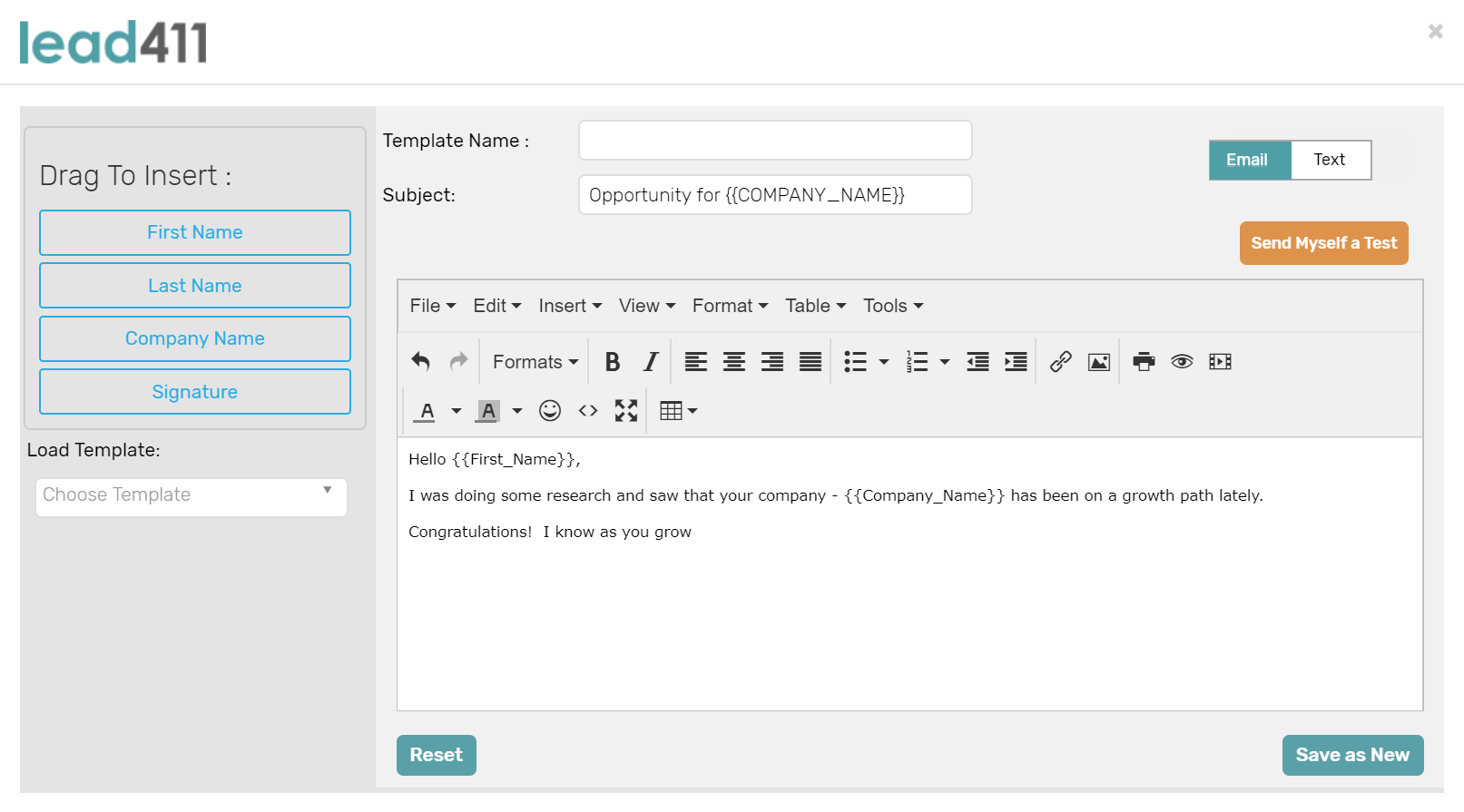This screenshot has width=1464, height=812.
Task: Align text left
Action: [x=696, y=361]
